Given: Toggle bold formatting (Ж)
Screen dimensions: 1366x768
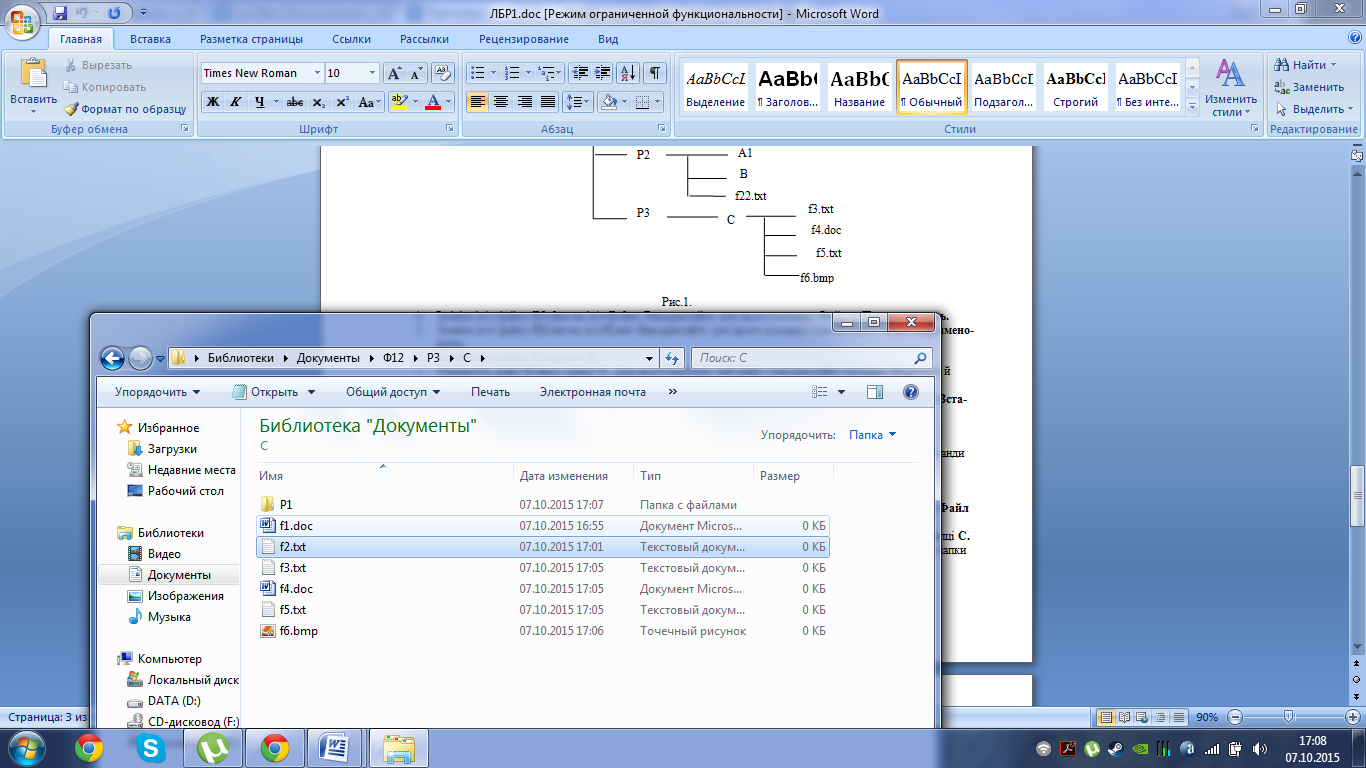Looking at the screenshot, I should tap(212, 102).
